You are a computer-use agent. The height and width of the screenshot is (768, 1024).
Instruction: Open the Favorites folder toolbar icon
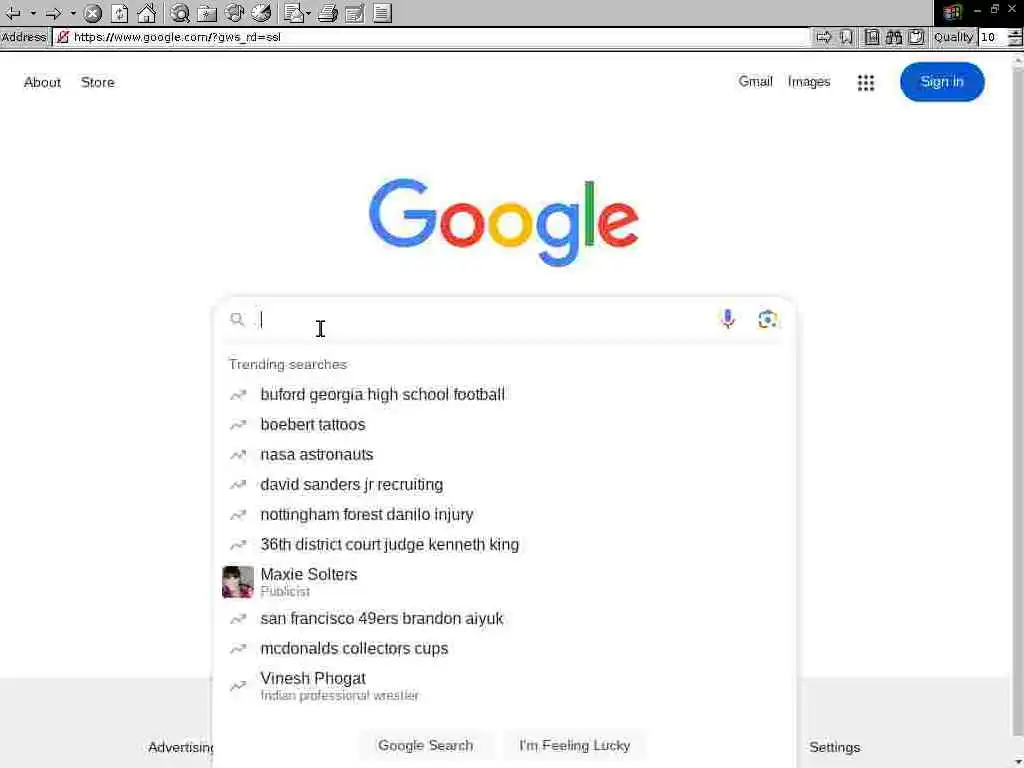click(207, 12)
